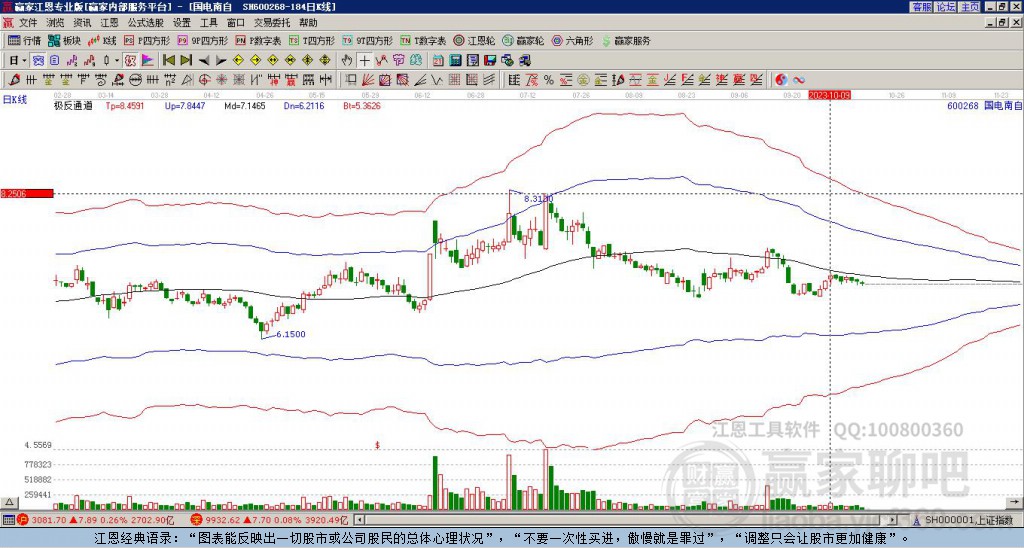Click the colorful flag icon
1024x548 pixels.
[x=148, y=61]
